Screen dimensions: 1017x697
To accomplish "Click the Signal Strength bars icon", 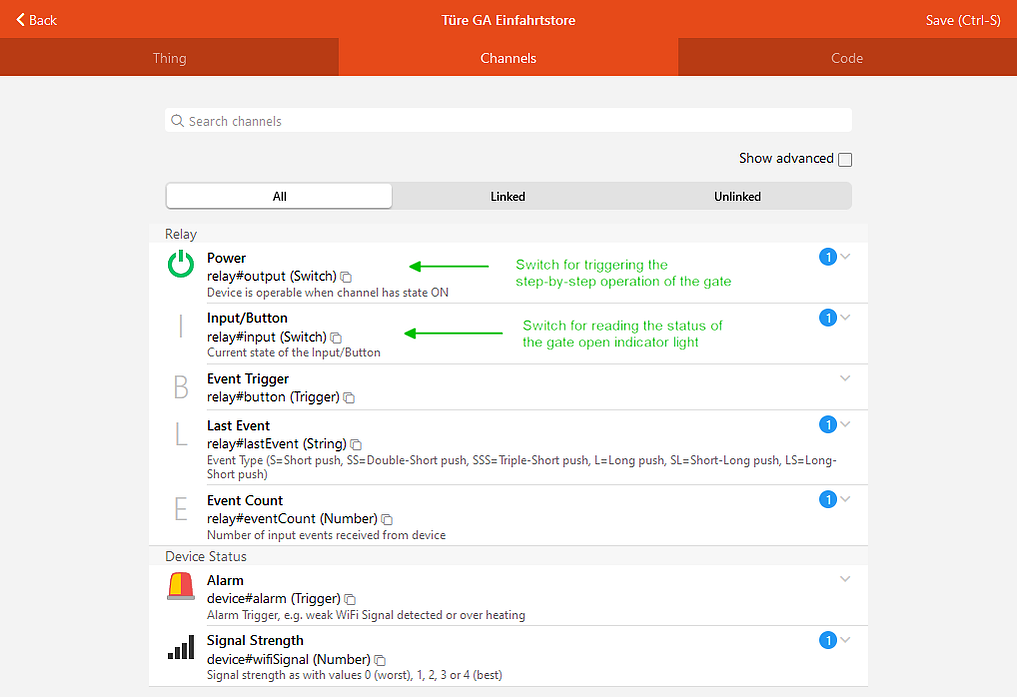I will pyautogui.click(x=181, y=647).
